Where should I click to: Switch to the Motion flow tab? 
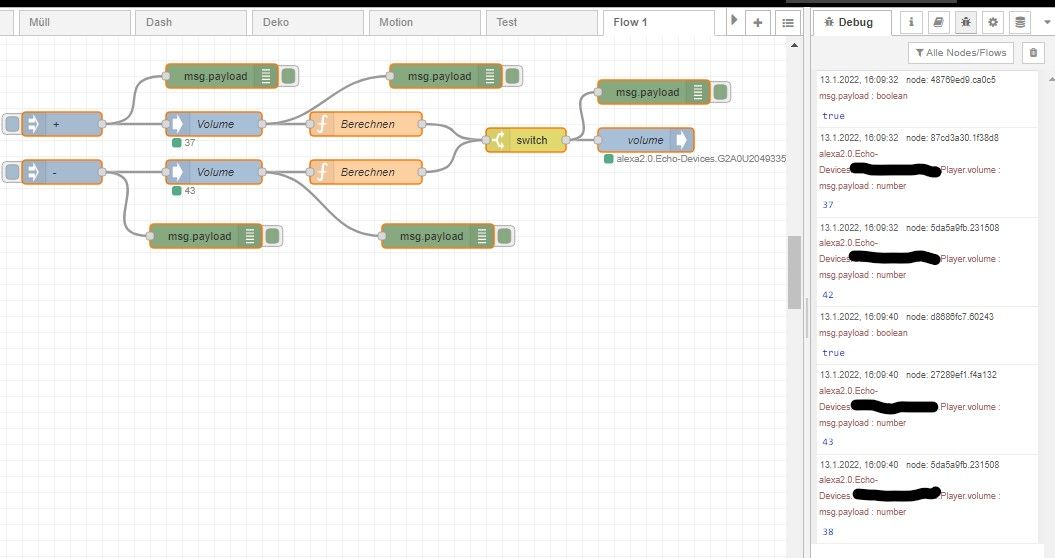click(425, 22)
